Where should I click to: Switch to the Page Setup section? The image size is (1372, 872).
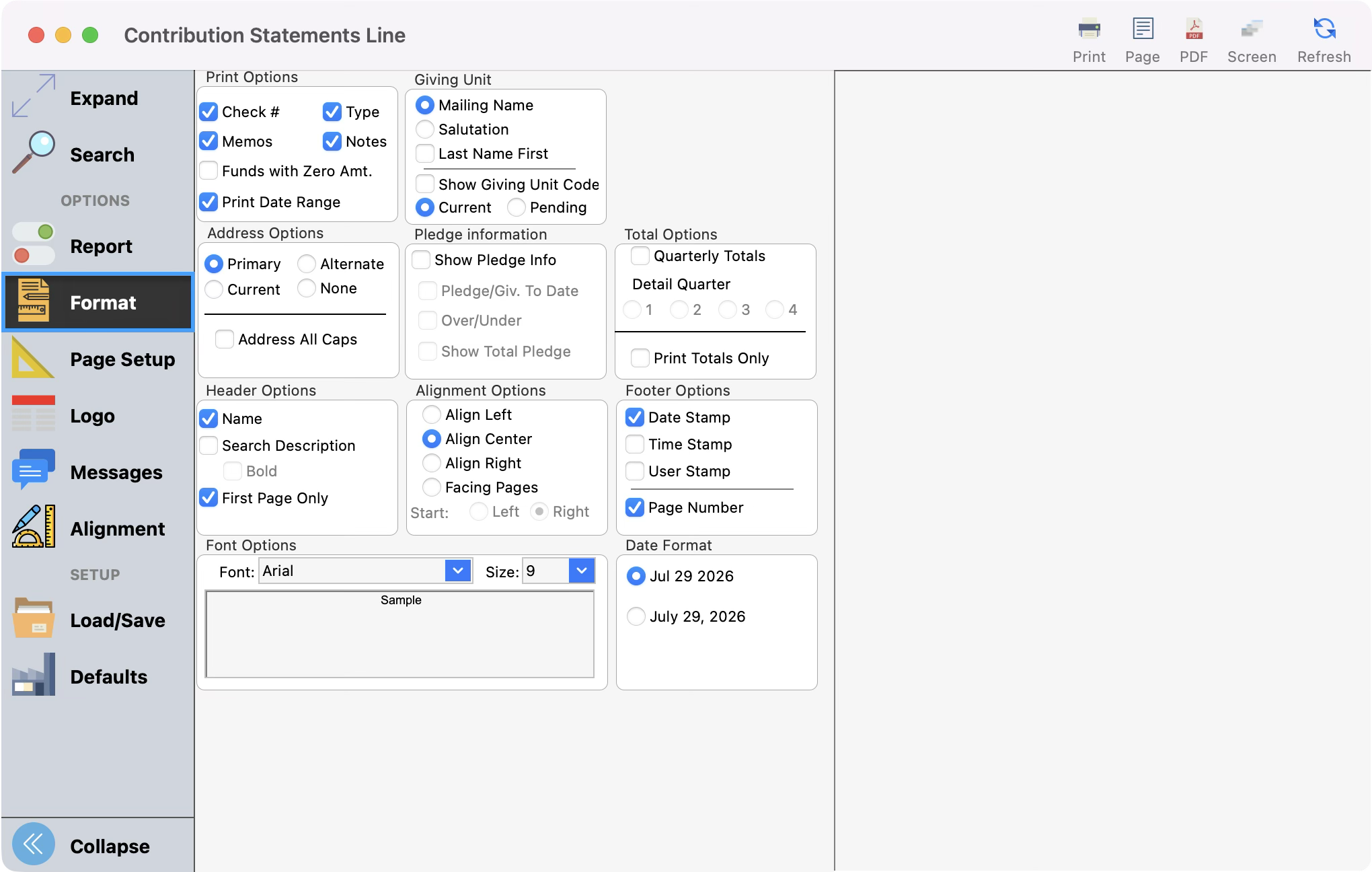(98, 359)
